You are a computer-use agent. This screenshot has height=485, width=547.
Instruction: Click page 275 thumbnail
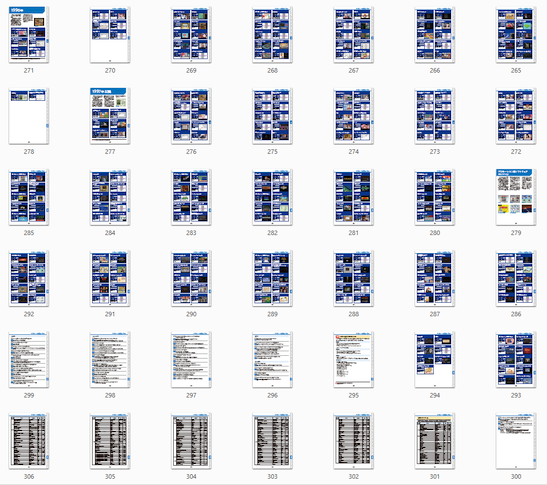pos(272,116)
